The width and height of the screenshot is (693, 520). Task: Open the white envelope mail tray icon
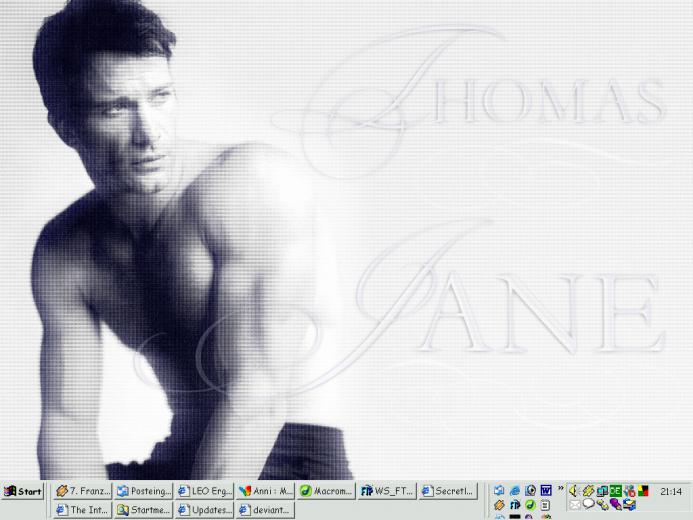(575, 505)
